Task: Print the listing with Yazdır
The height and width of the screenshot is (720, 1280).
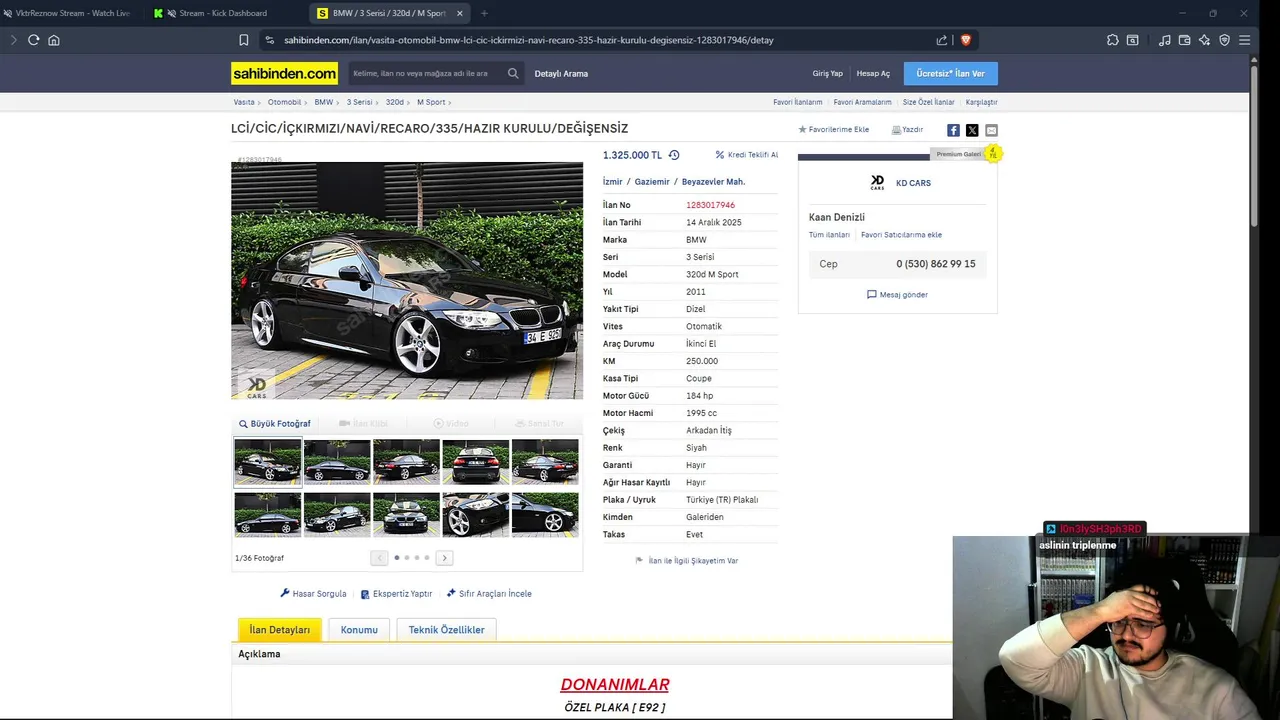Action: (907, 130)
